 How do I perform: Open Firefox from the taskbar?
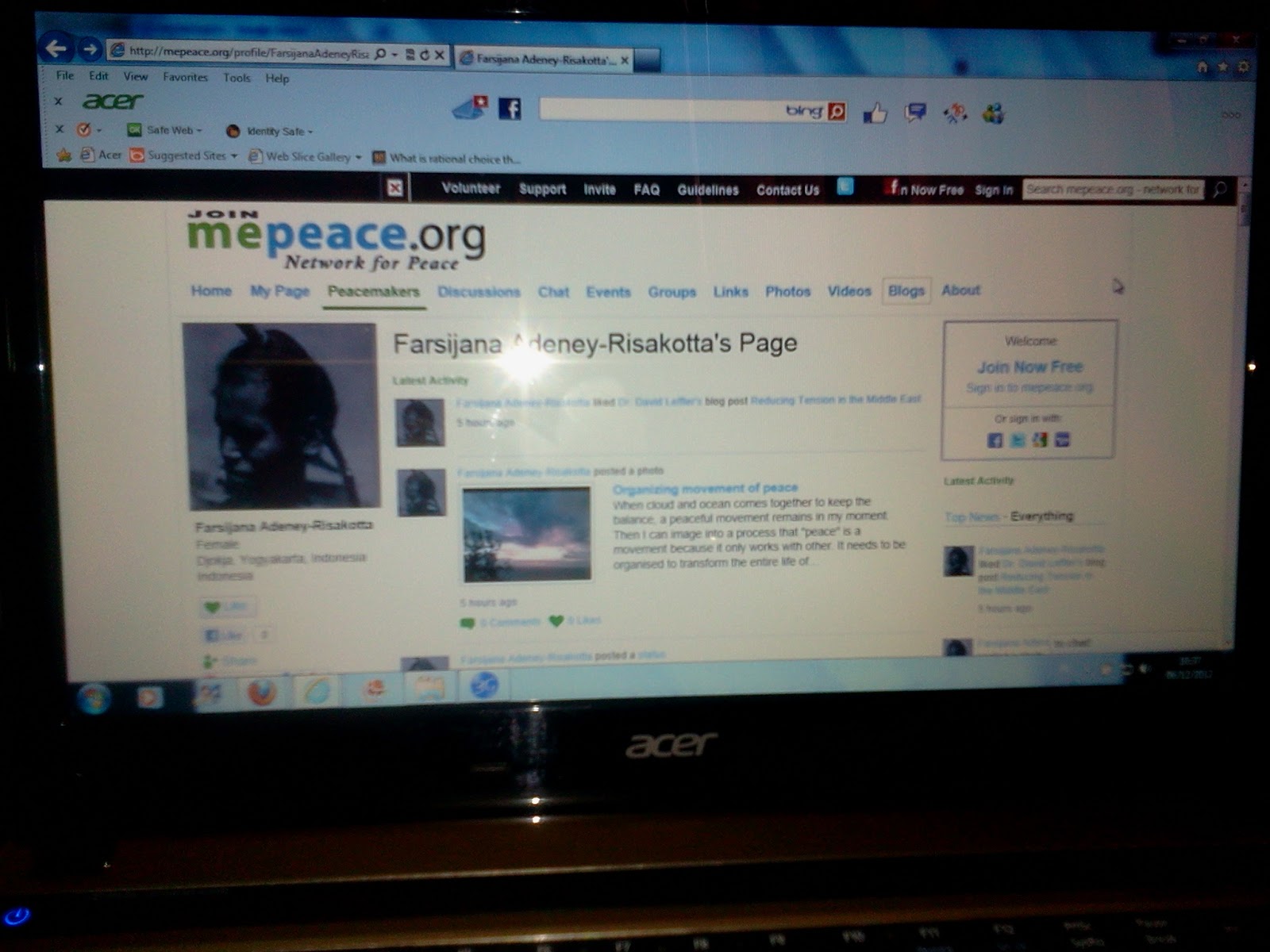tap(263, 693)
